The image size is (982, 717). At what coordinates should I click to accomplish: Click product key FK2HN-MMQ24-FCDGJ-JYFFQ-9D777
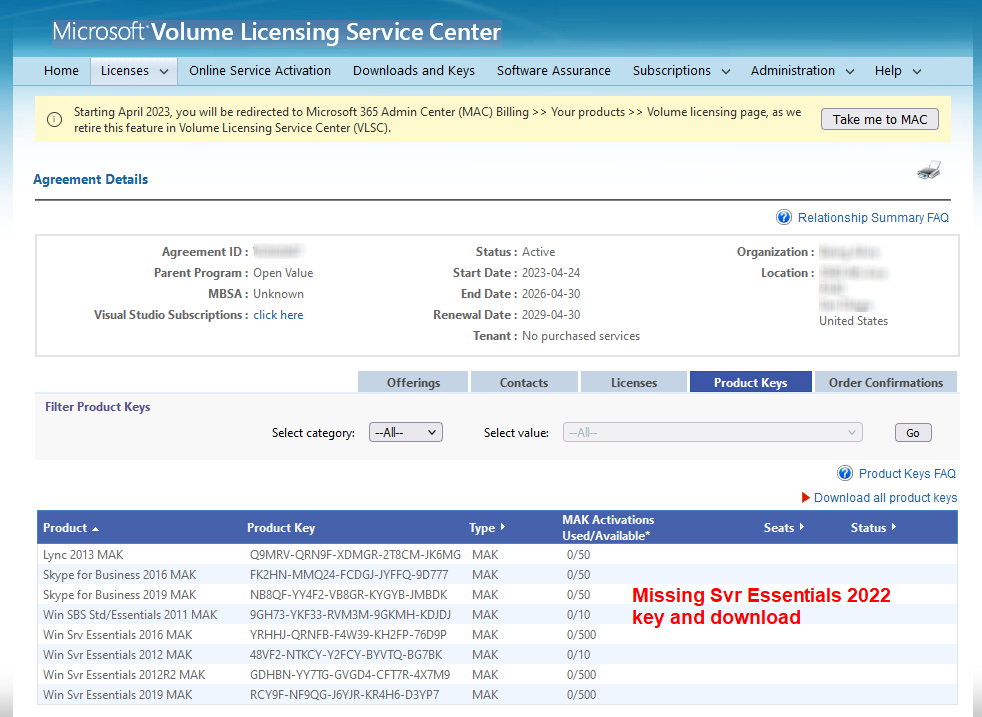point(349,575)
